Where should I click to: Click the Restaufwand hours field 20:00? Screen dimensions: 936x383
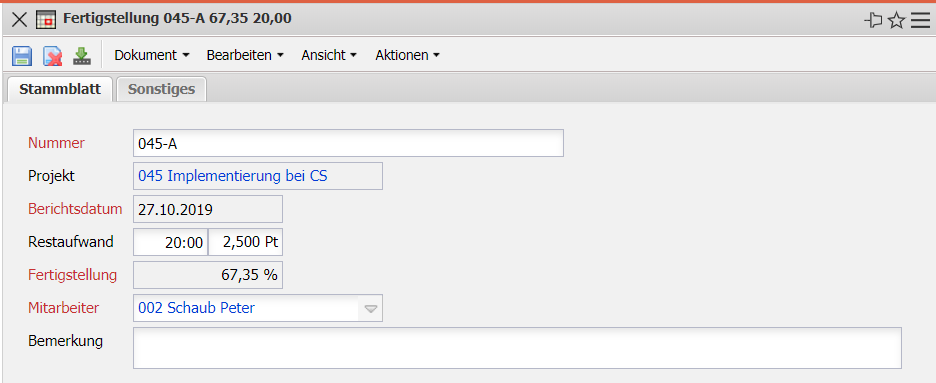(x=170, y=242)
